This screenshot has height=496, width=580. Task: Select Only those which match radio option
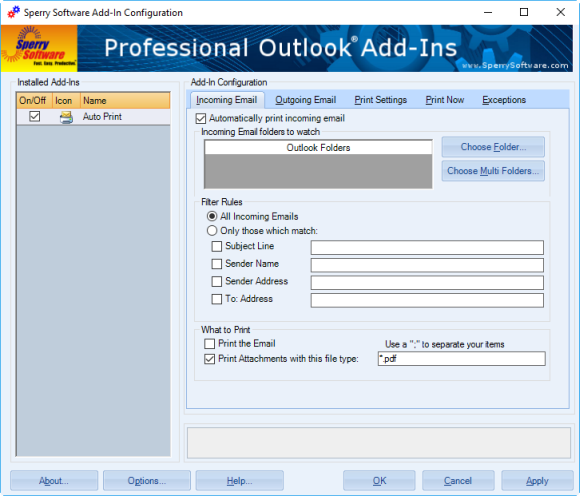click(212, 231)
